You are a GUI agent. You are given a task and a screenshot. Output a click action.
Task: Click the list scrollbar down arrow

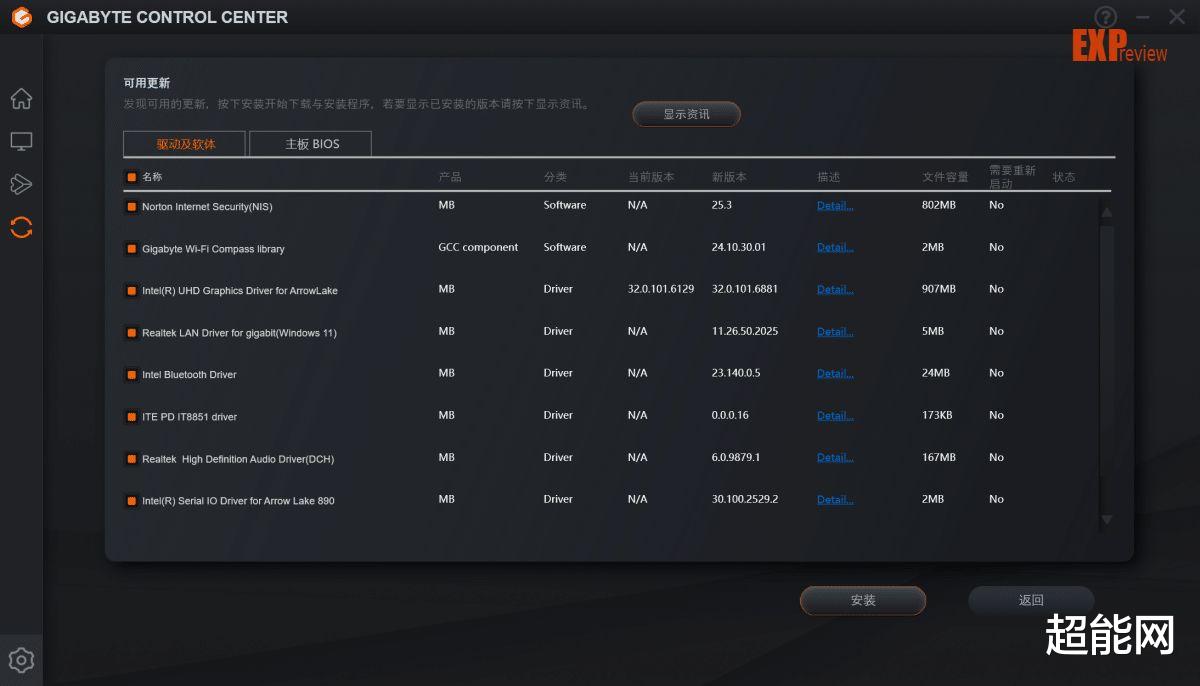tap(1106, 519)
